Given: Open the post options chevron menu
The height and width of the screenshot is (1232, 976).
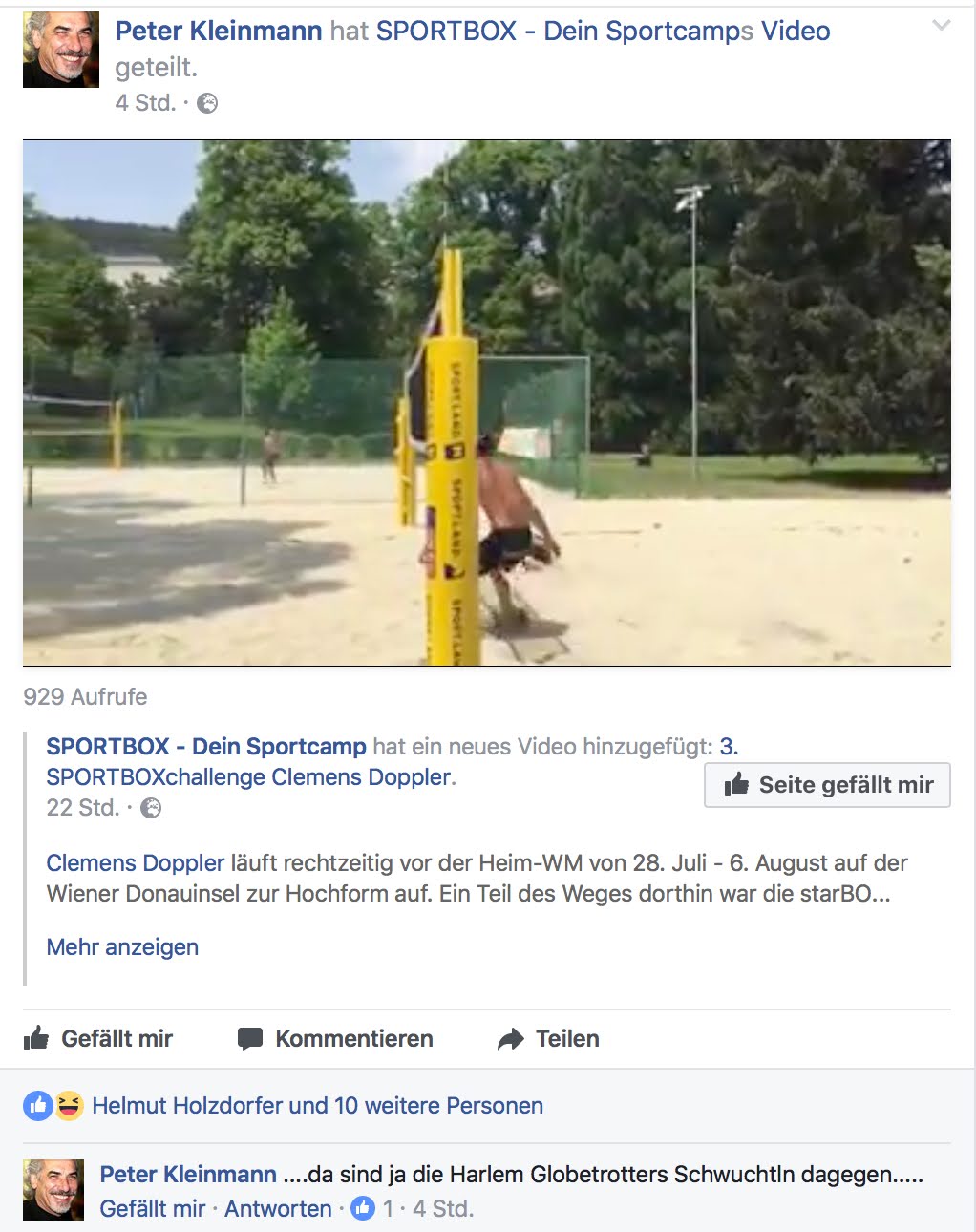Looking at the screenshot, I should (x=942, y=26).
